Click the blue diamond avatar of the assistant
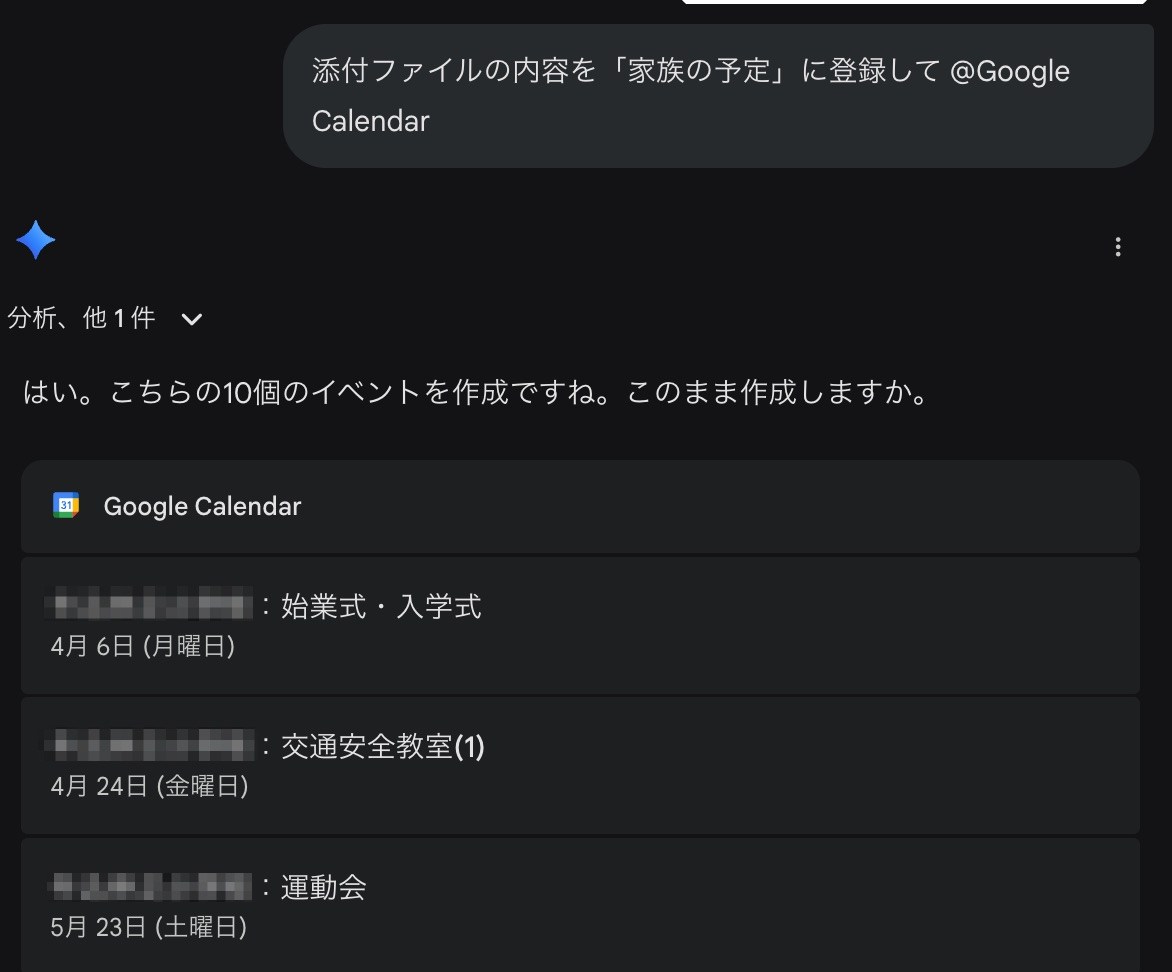This screenshot has height=972, width=1172. (x=36, y=240)
